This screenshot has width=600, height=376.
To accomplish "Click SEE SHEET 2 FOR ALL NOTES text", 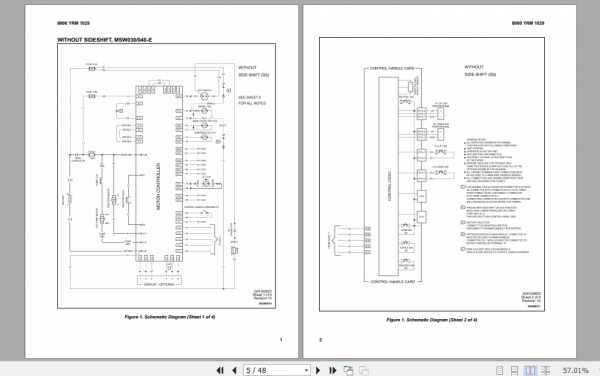I will pyautogui.click(x=252, y=100).
